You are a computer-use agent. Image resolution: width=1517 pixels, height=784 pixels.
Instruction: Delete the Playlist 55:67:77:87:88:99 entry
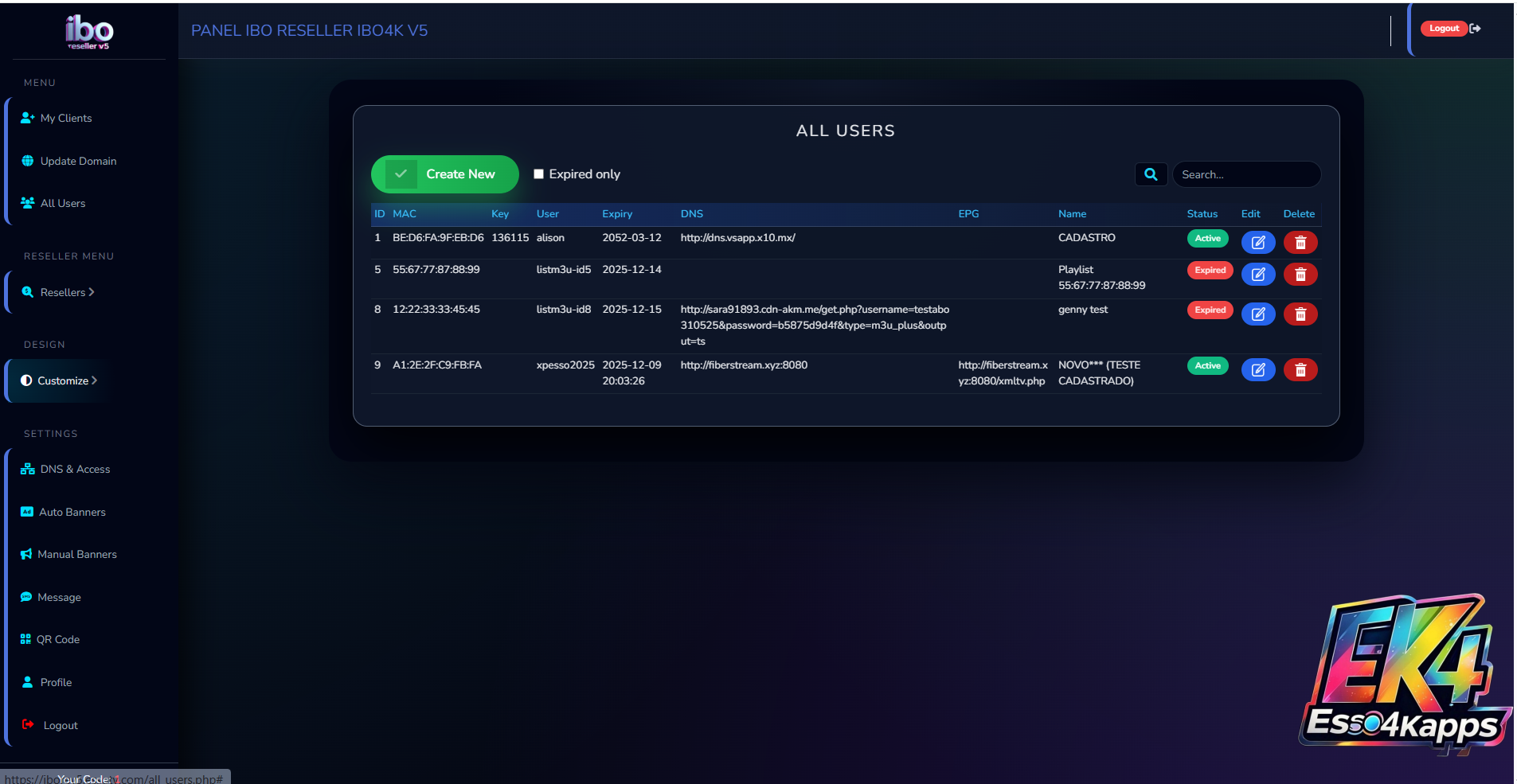point(1300,275)
